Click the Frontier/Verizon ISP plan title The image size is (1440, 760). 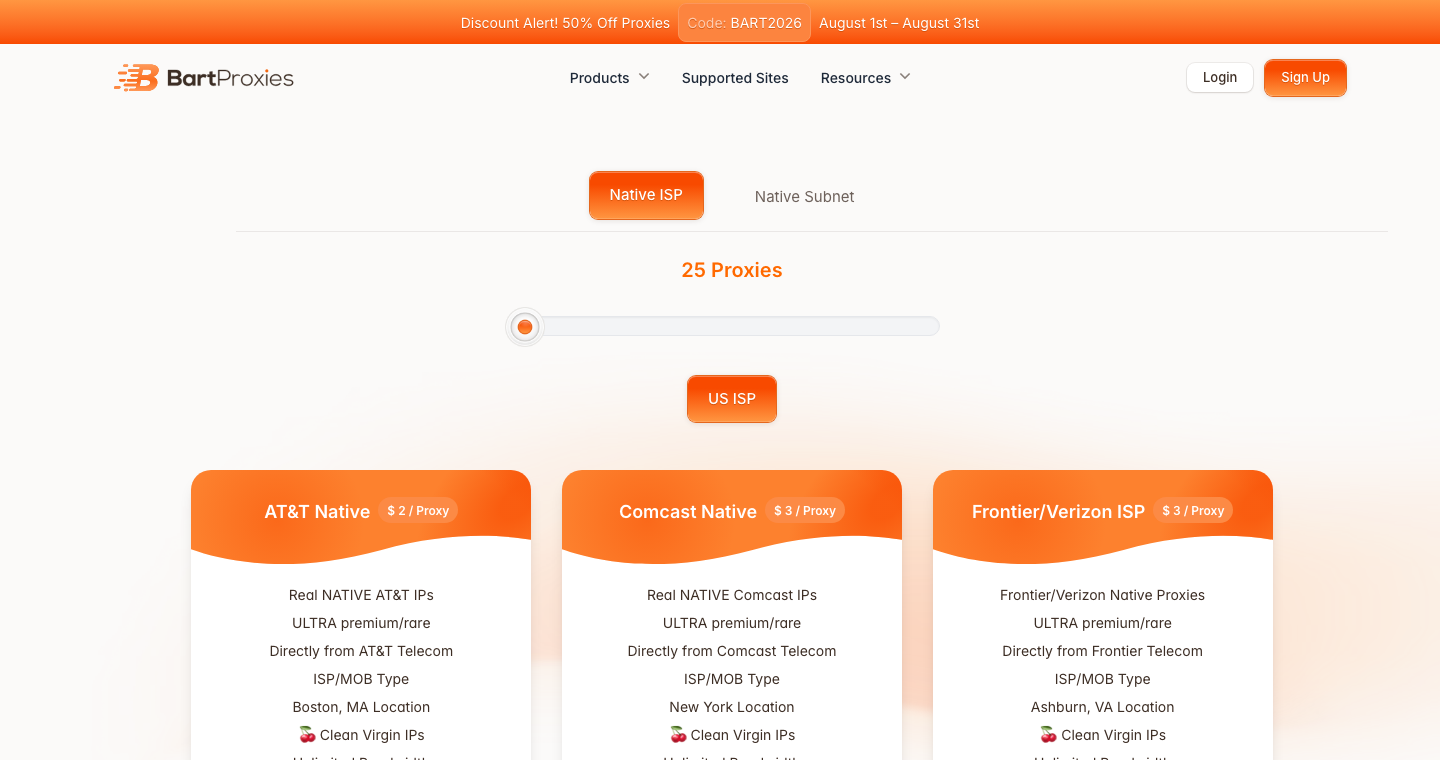1058,512
